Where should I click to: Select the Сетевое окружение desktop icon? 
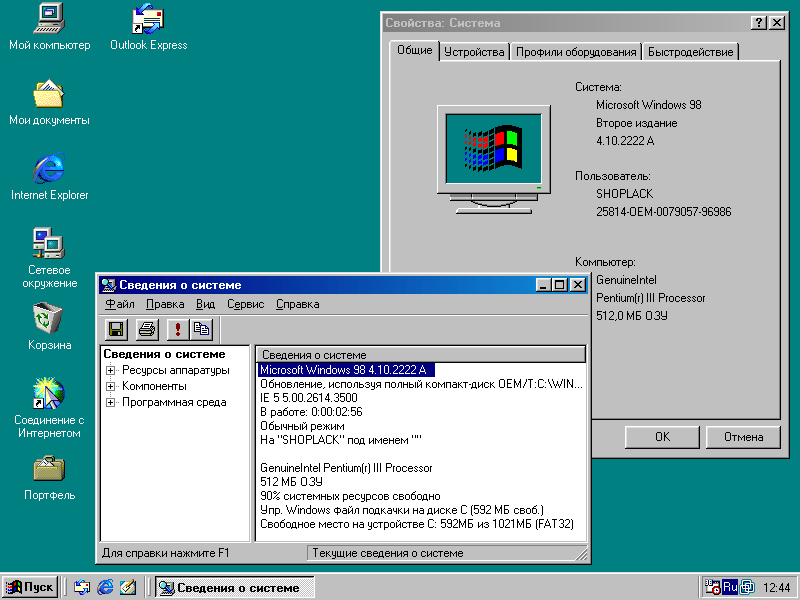click(x=49, y=258)
